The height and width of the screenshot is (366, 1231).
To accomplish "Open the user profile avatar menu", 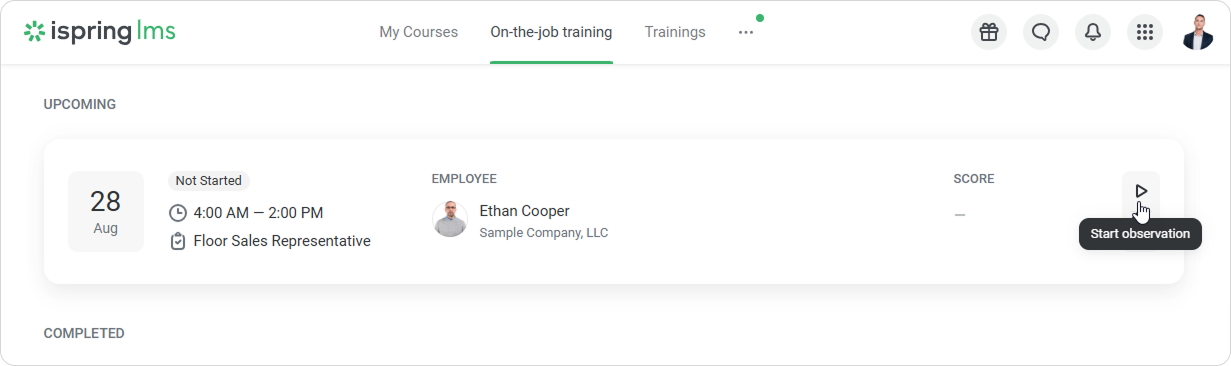I will (x=1197, y=32).
